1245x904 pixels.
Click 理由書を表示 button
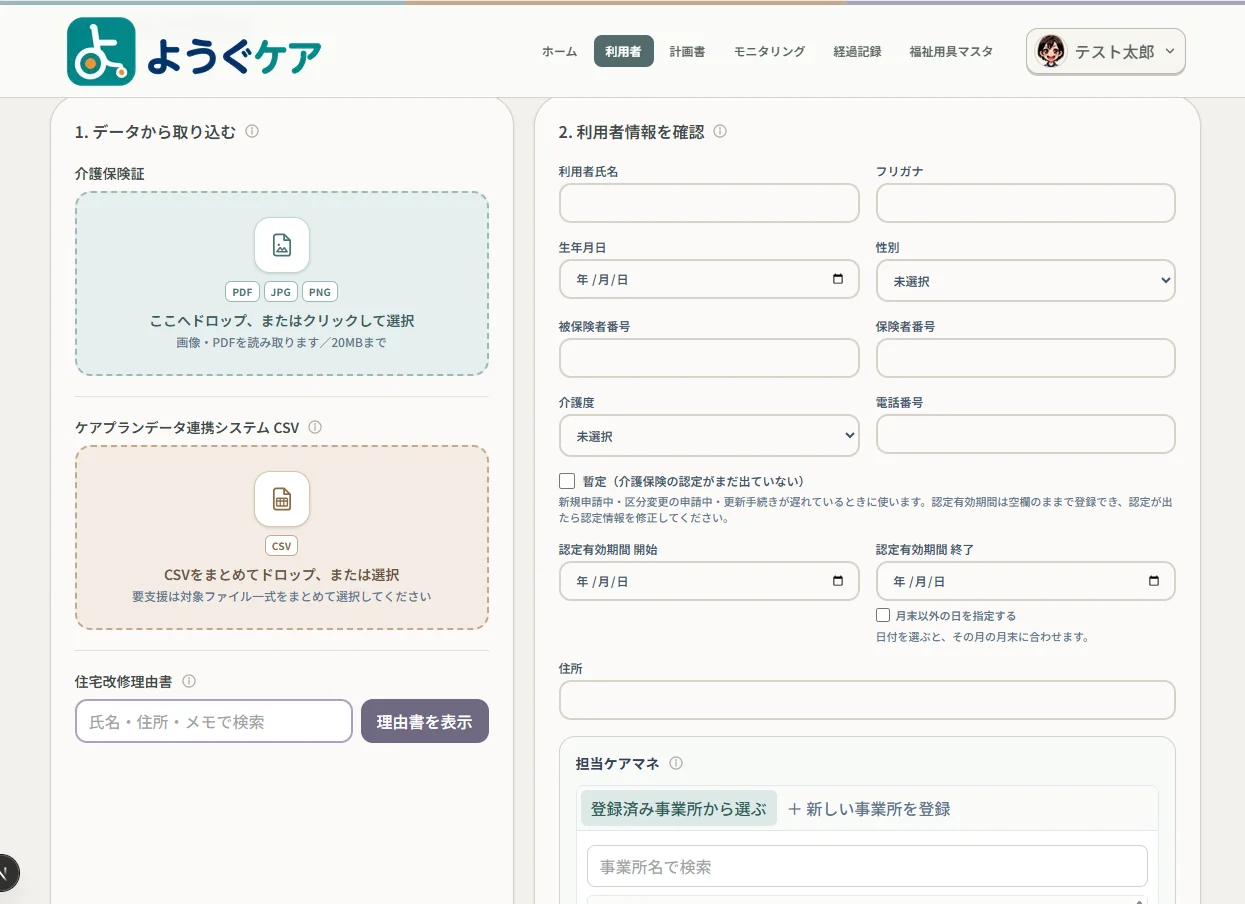click(425, 721)
